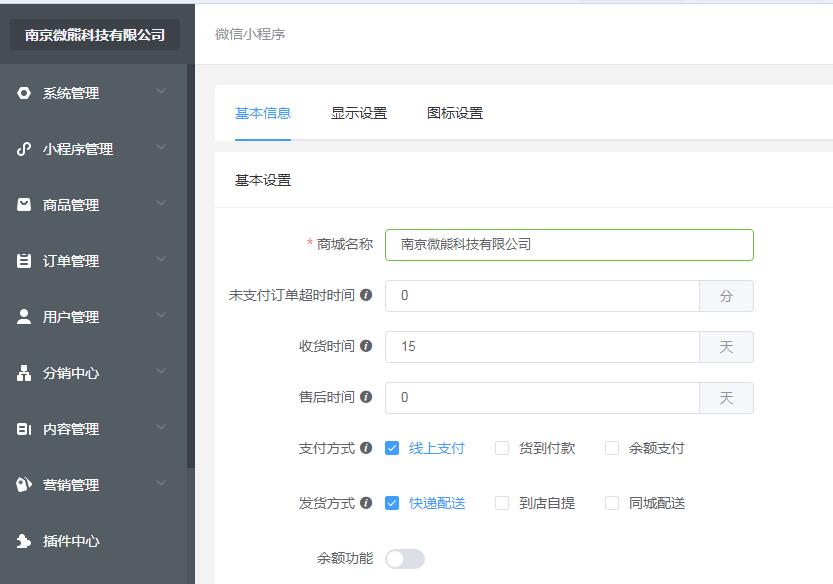Click the 分 unit suffix
The height and width of the screenshot is (584, 833).
pyautogui.click(x=726, y=295)
